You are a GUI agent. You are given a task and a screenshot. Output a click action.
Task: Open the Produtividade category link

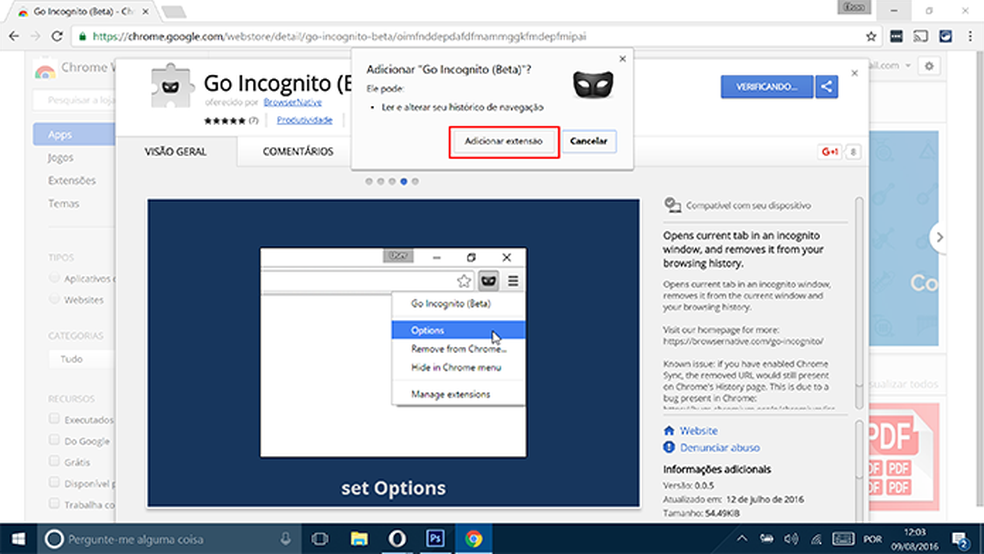click(304, 120)
